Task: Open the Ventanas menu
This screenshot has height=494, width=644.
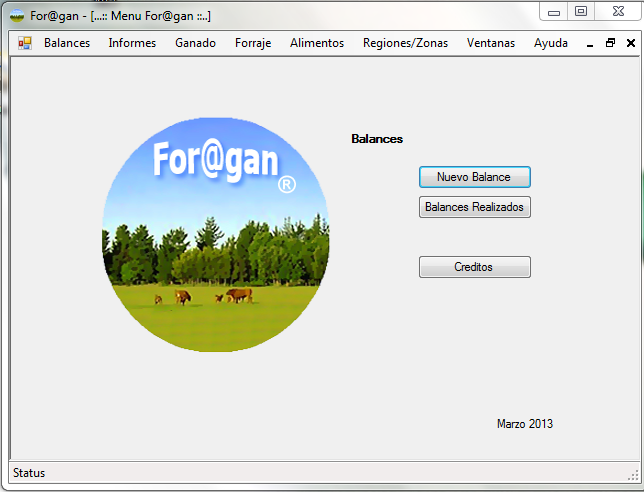Action: tap(491, 43)
